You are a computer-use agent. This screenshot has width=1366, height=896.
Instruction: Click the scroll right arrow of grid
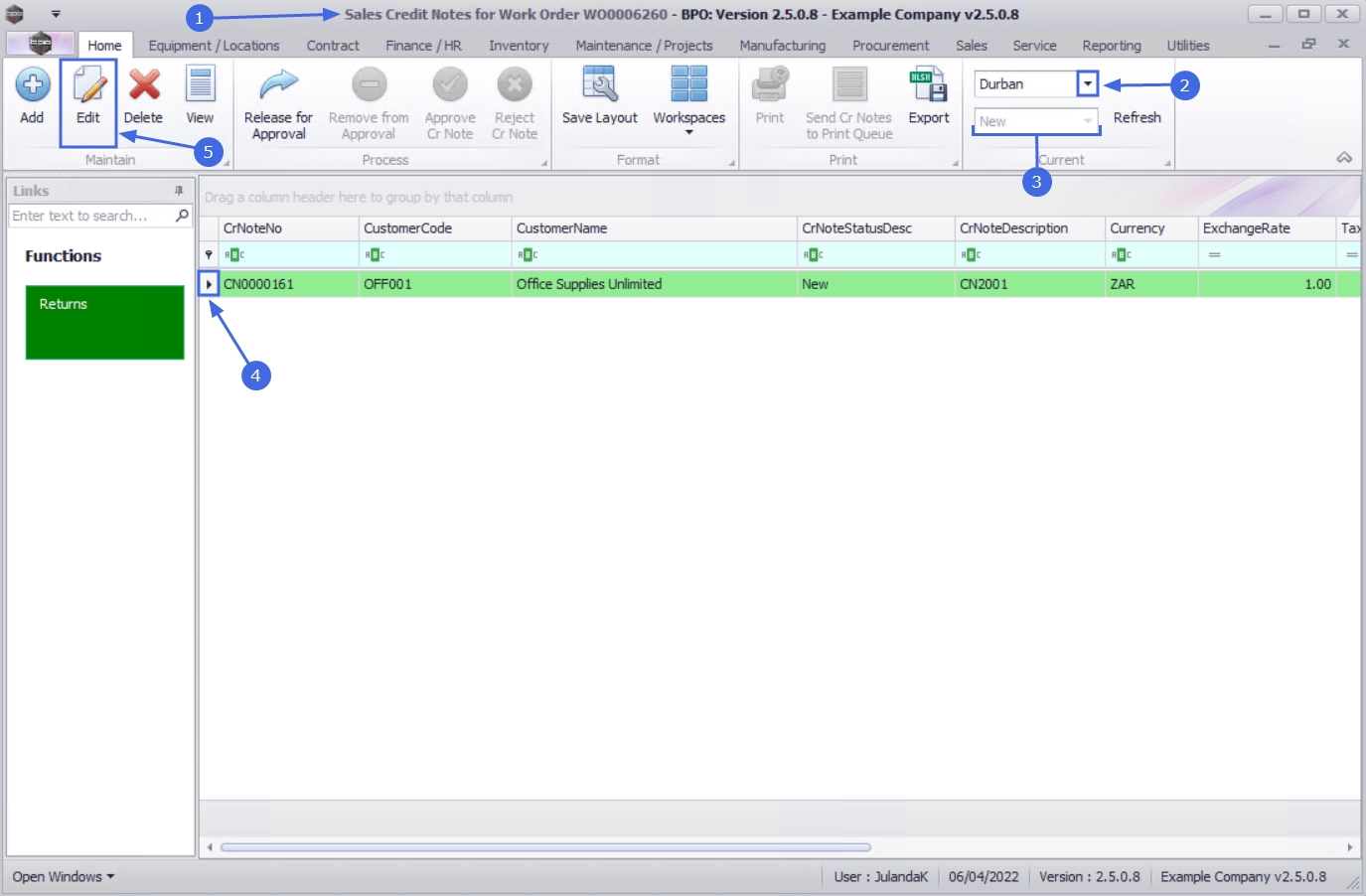point(1349,847)
